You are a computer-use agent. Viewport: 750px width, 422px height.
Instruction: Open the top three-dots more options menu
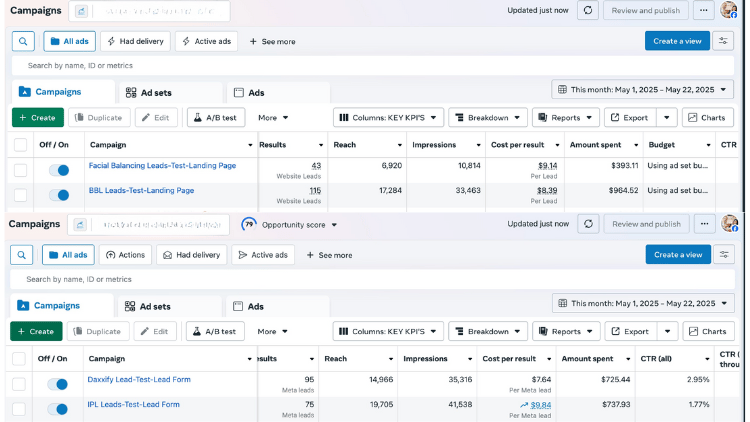coord(705,10)
